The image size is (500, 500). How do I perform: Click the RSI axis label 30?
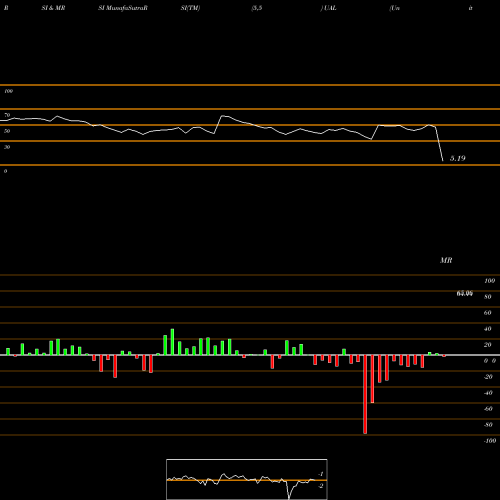coord(7,147)
